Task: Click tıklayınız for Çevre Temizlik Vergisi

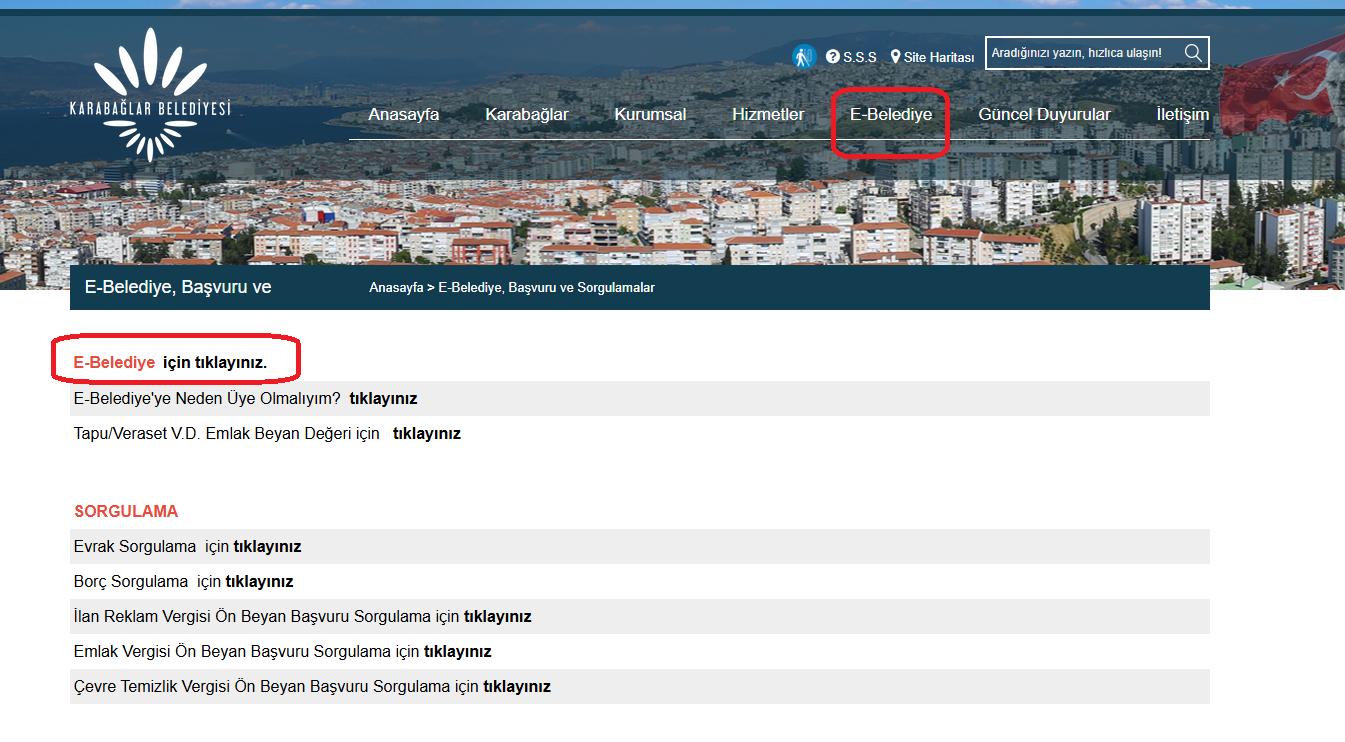Action: pyautogui.click(x=517, y=687)
